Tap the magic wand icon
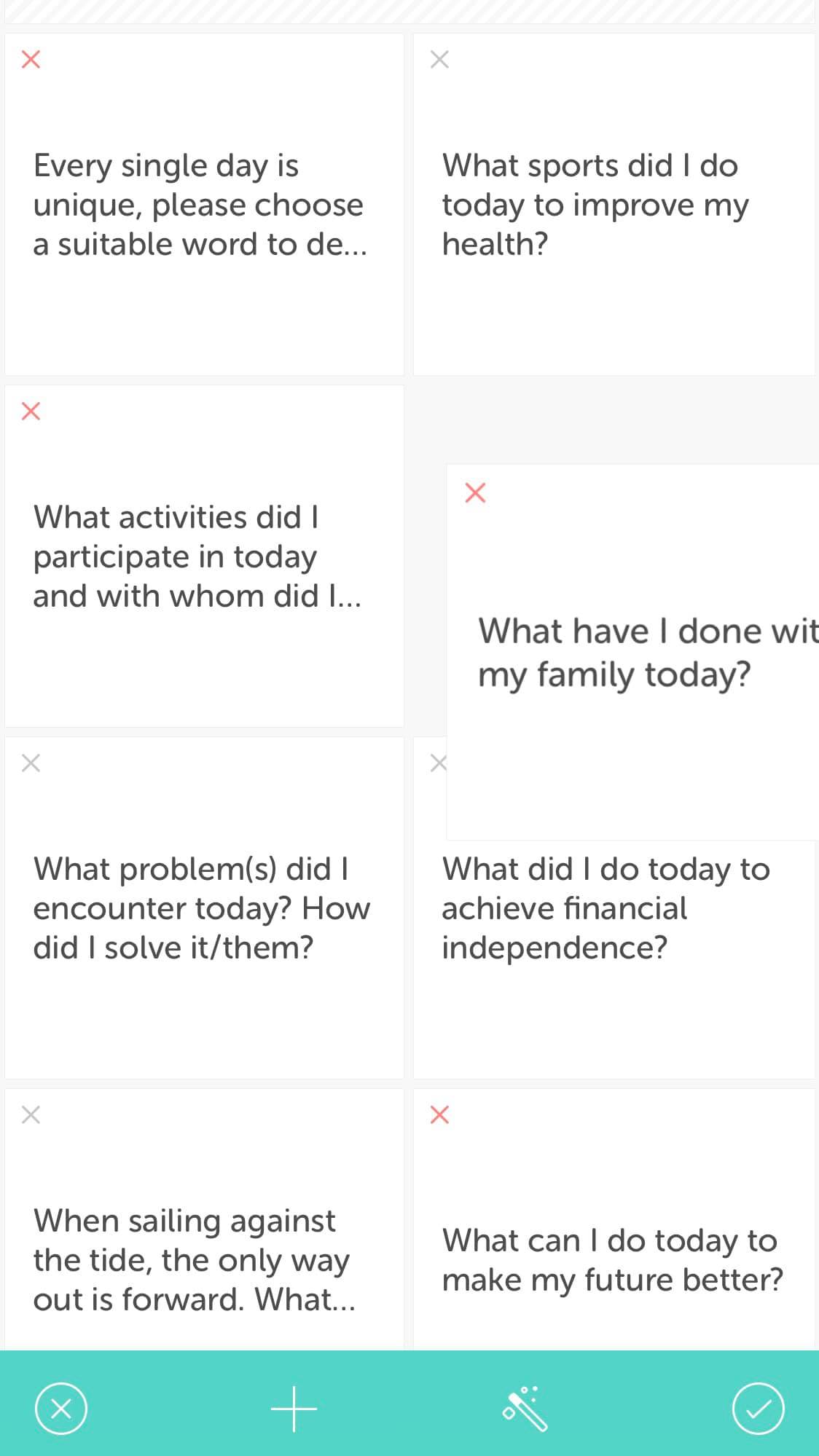 525,1408
